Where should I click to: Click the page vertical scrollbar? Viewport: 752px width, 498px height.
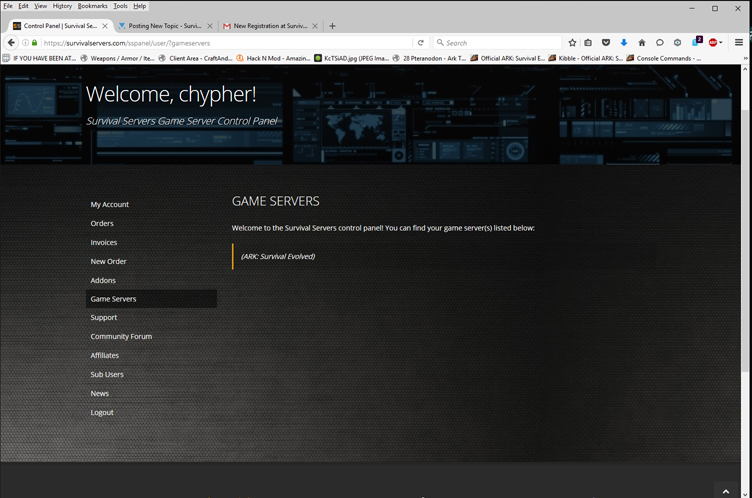745,240
